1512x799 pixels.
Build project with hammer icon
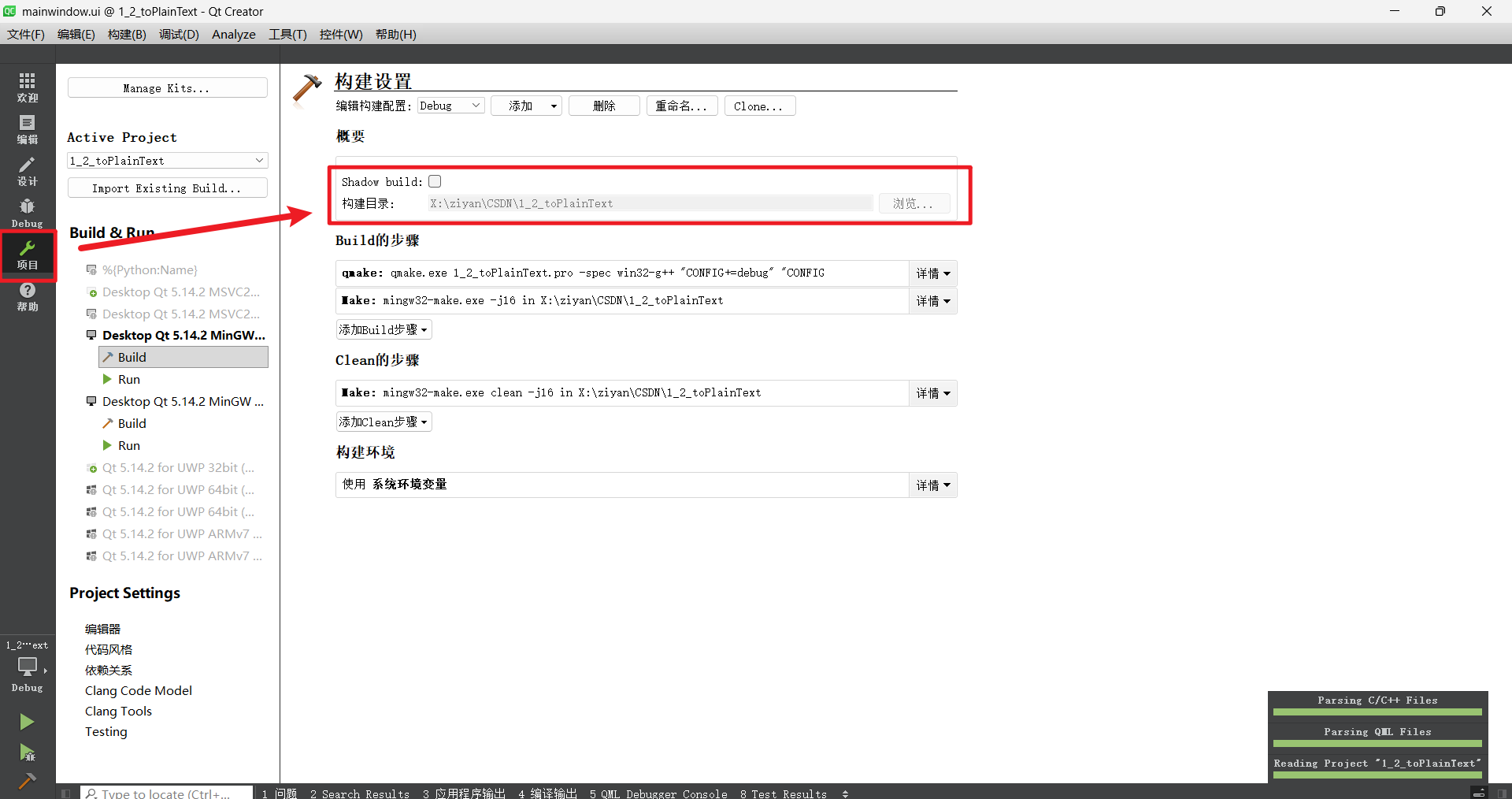click(27, 781)
